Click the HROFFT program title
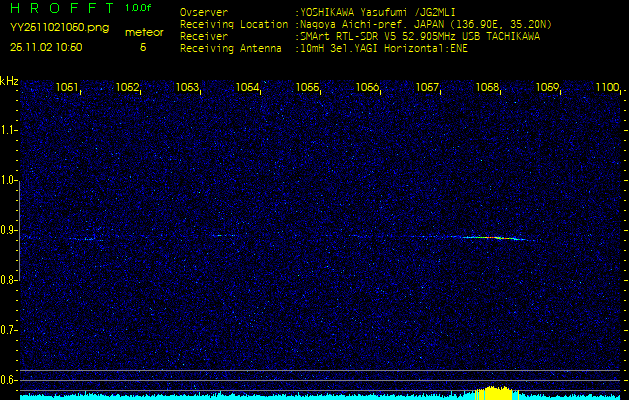 (63, 8)
